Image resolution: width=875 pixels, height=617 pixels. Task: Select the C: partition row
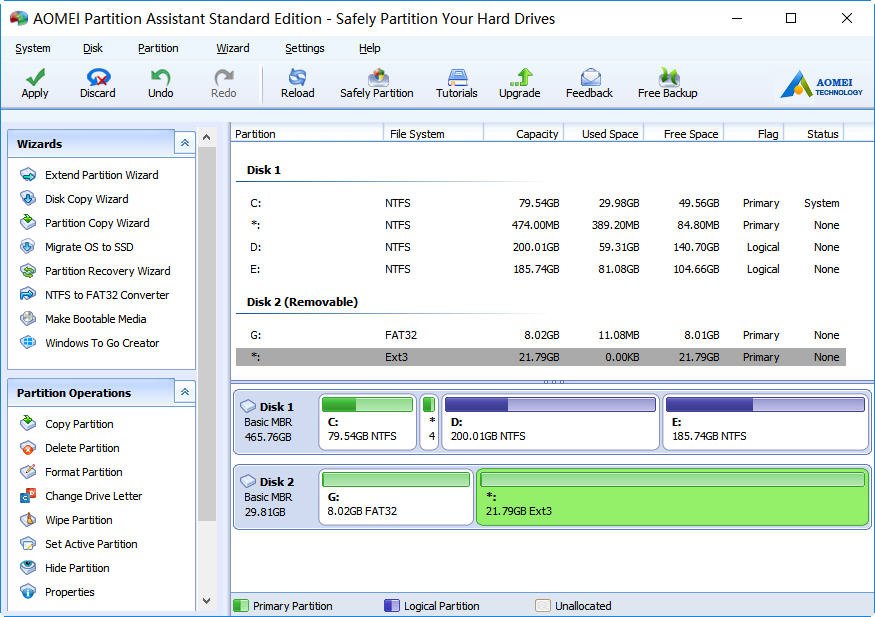[x=541, y=203]
